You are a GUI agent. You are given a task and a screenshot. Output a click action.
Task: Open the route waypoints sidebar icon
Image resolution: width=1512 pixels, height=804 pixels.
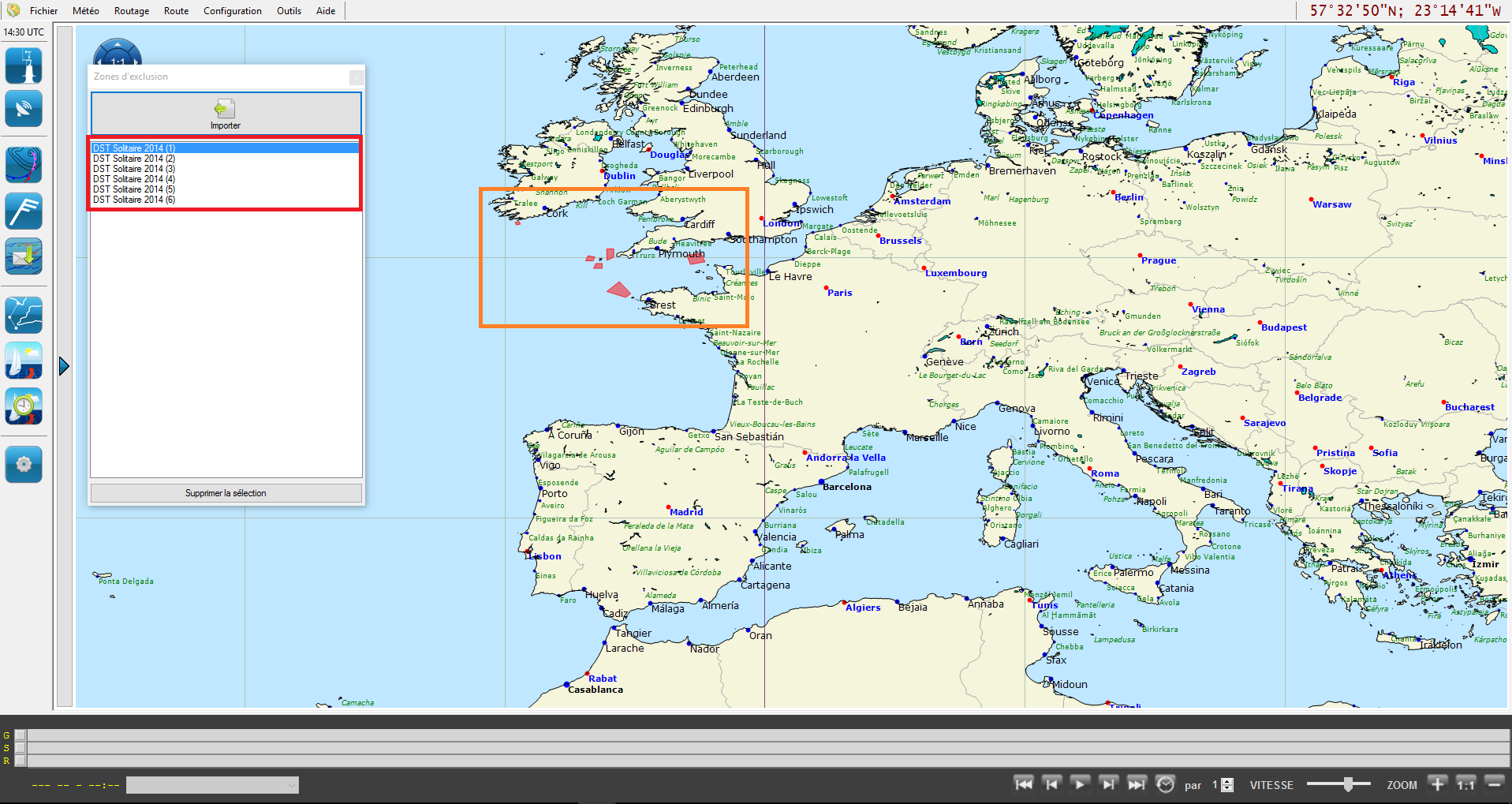(x=24, y=315)
